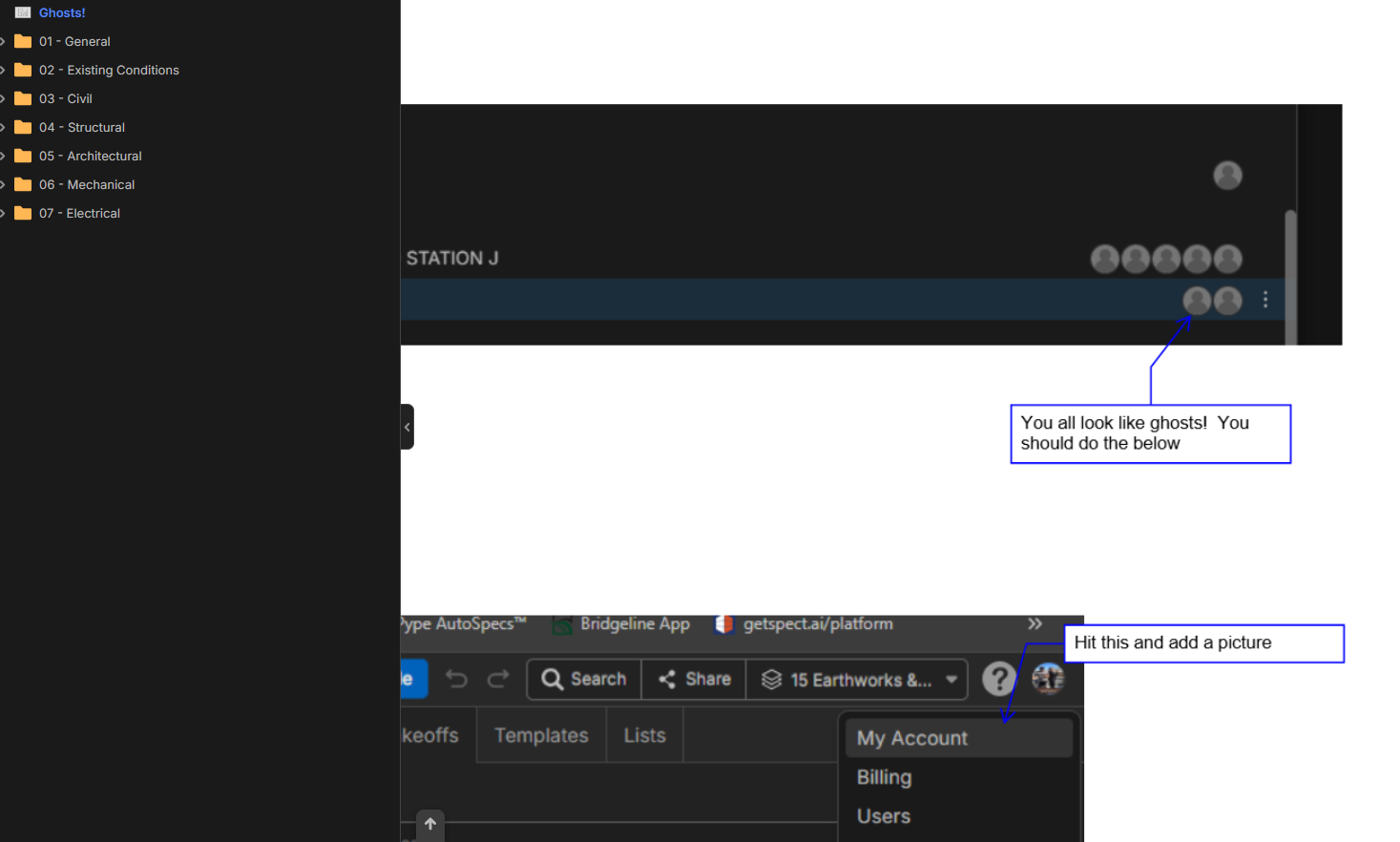The height and width of the screenshot is (842, 1400).
Task: Click the three-dot menu on highlighted row
Action: point(1265,300)
